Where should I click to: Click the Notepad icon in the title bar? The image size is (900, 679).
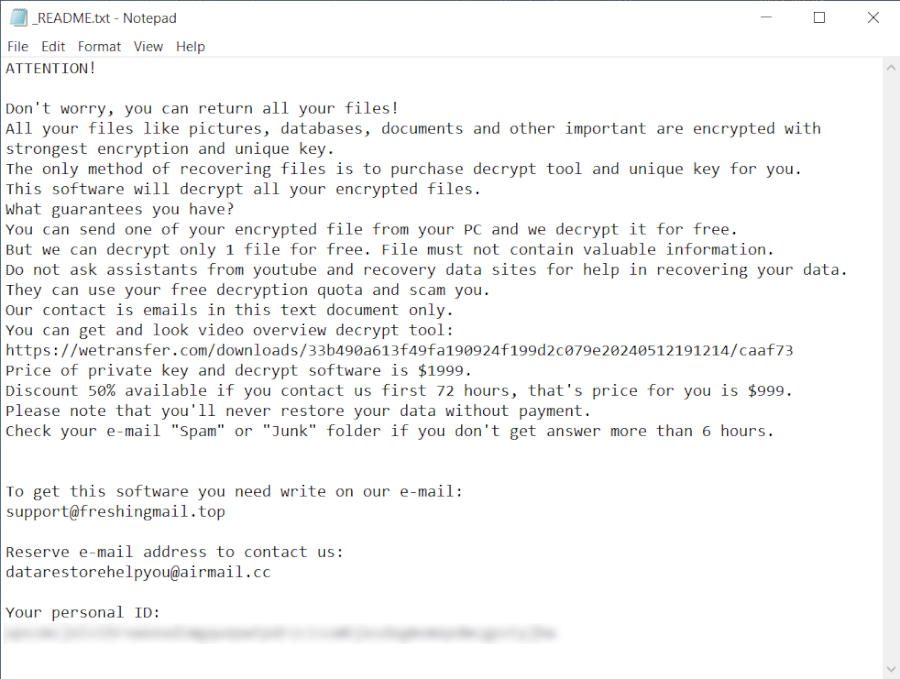click(x=16, y=17)
